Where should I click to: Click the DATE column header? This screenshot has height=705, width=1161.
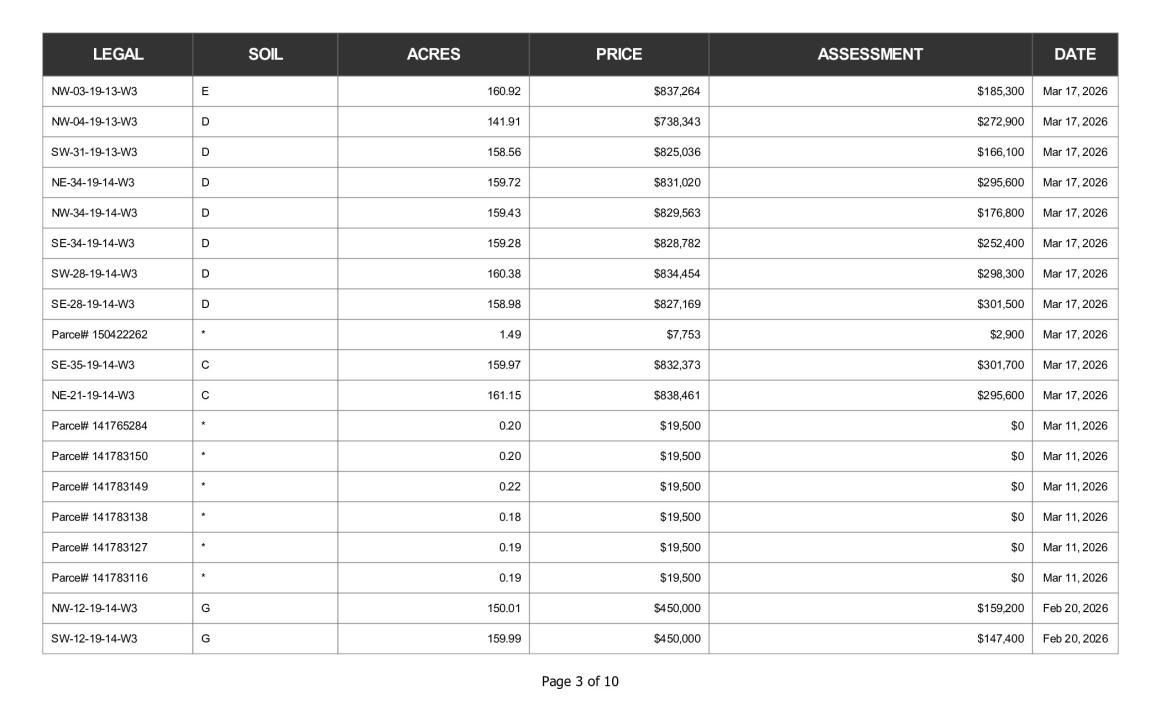[1075, 54]
